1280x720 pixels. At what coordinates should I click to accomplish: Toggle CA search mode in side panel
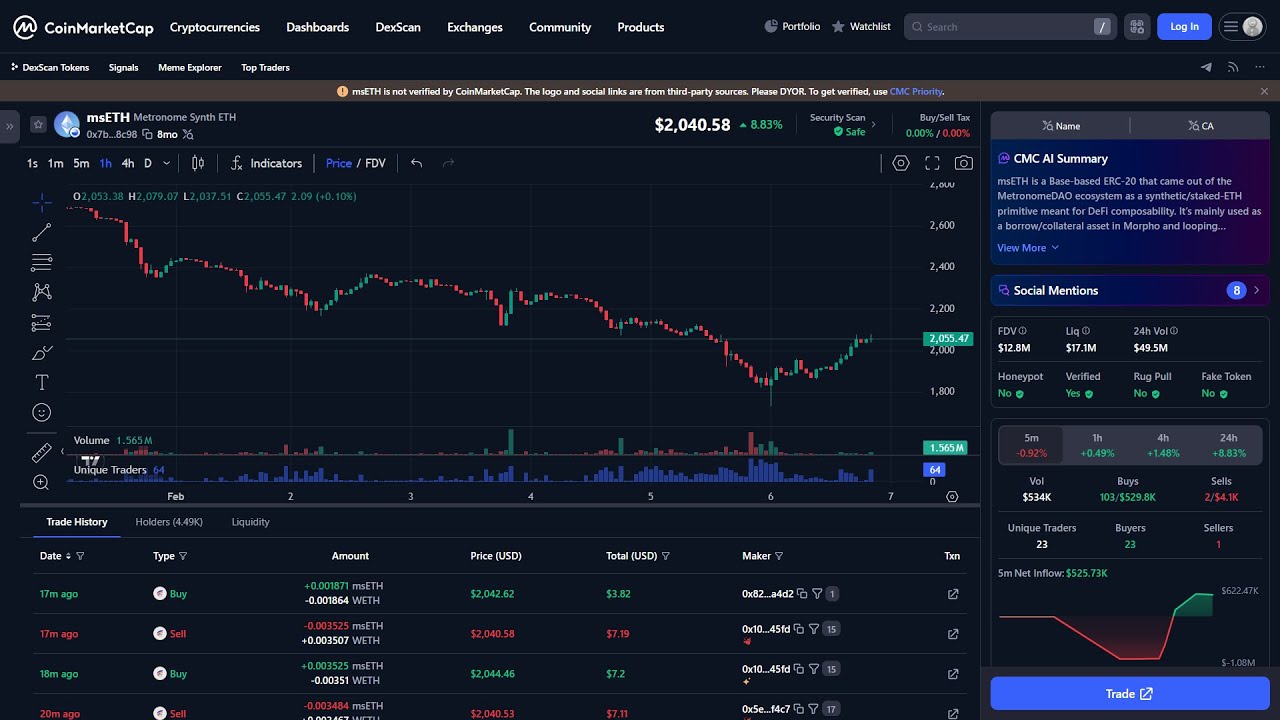coord(1200,126)
